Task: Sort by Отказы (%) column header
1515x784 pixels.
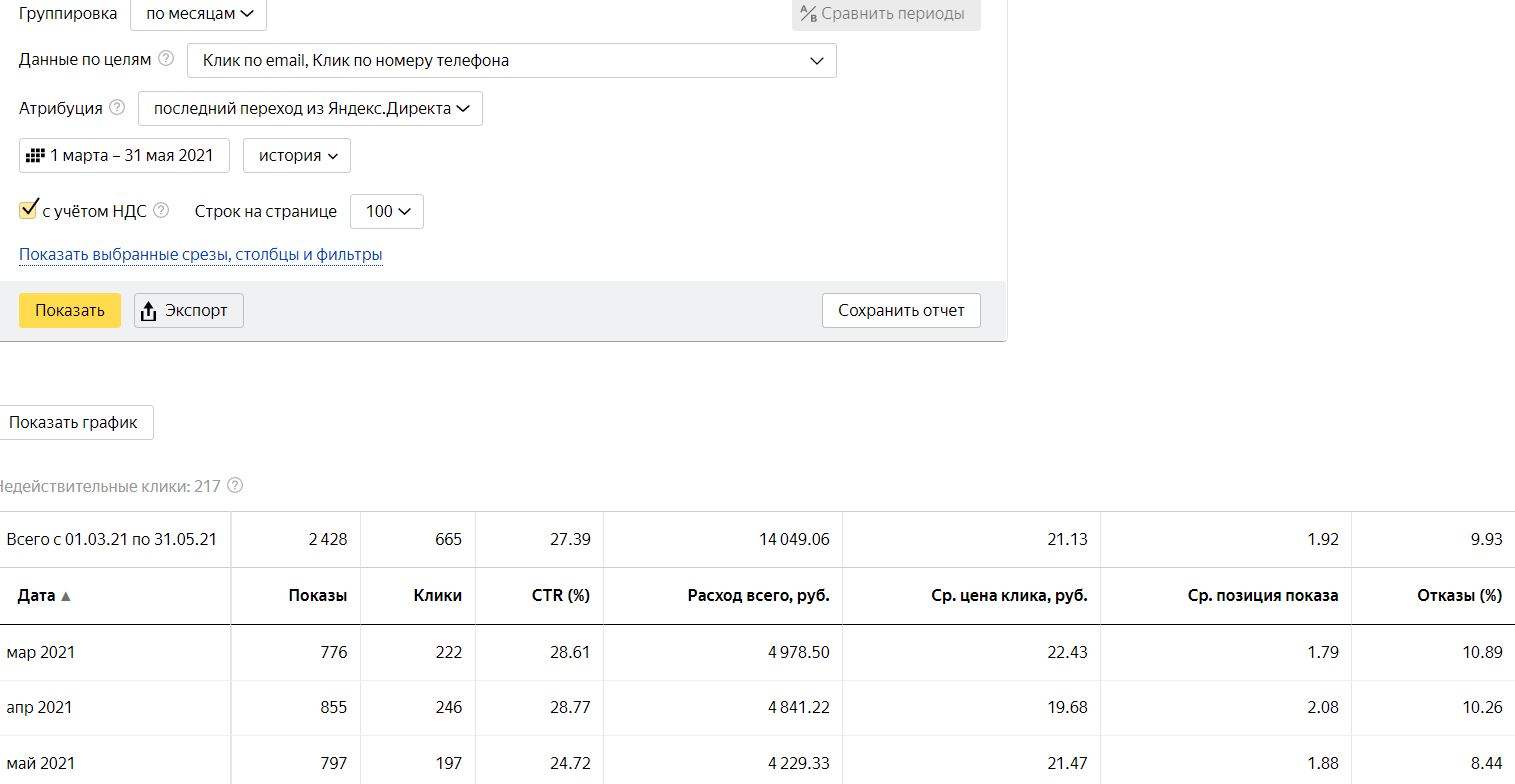Action: [1460, 595]
